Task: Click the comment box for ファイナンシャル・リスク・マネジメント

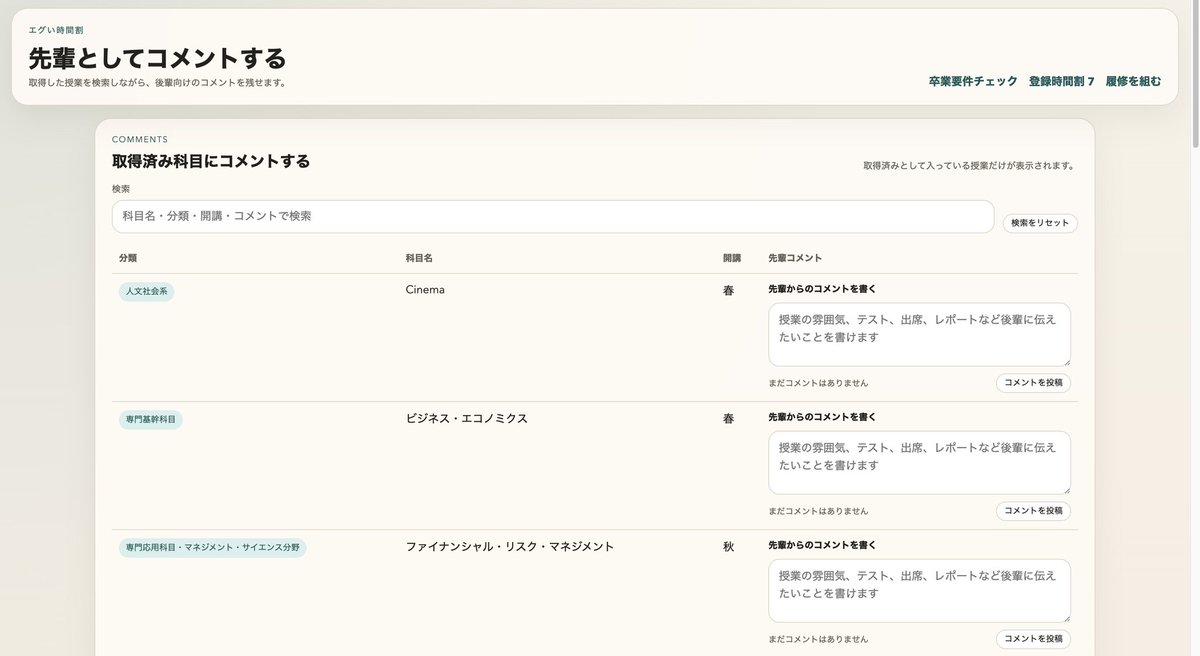Action: point(918,590)
